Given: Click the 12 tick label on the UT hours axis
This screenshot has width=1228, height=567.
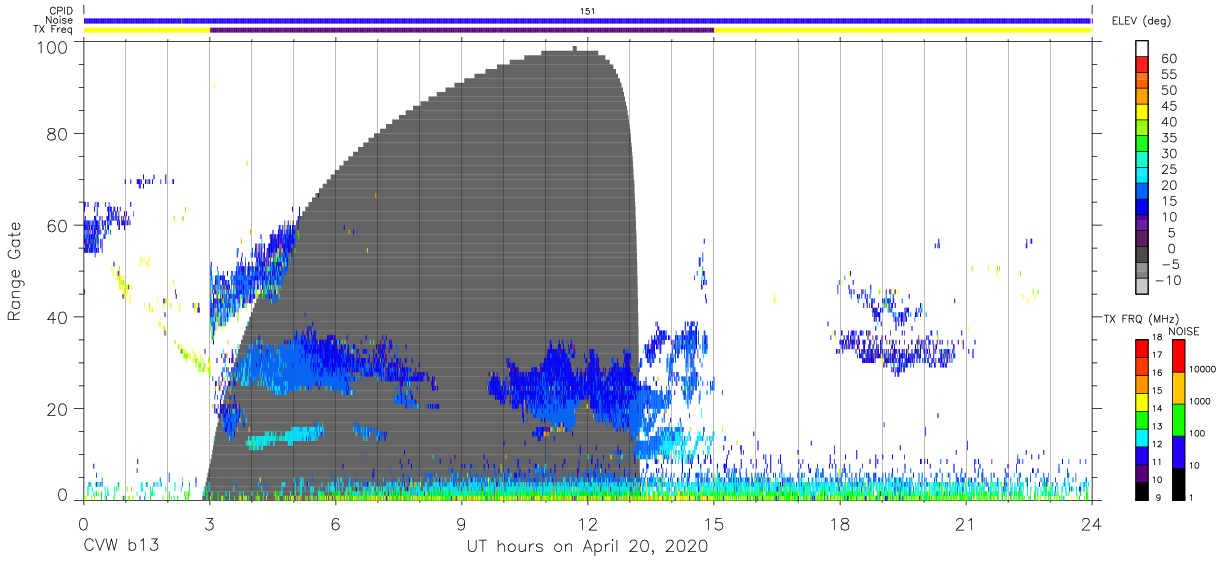Looking at the screenshot, I should point(588,523).
